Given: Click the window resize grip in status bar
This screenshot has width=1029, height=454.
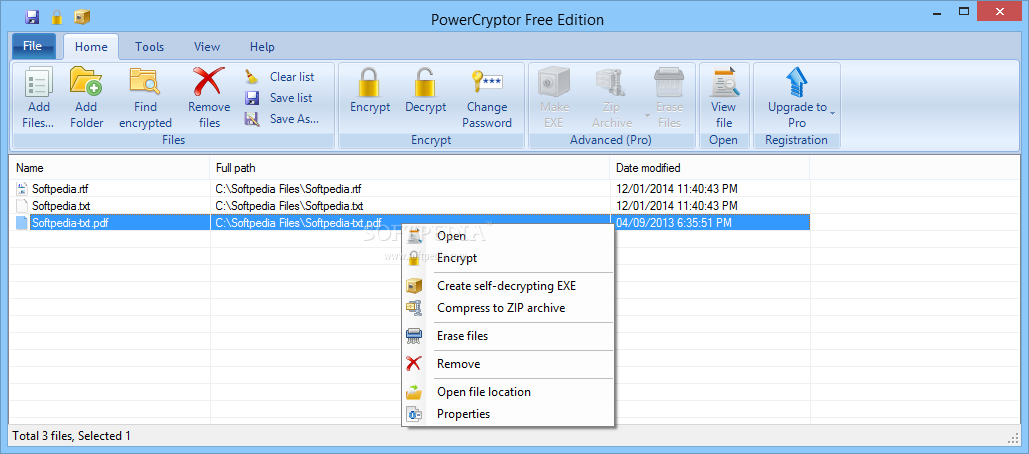Looking at the screenshot, I should pos(1012,438).
